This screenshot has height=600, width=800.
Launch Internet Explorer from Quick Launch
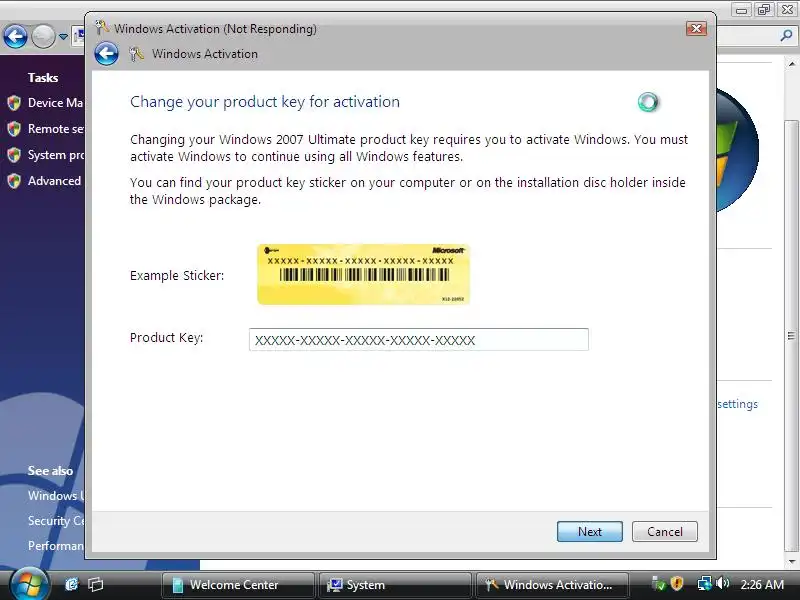coord(71,584)
